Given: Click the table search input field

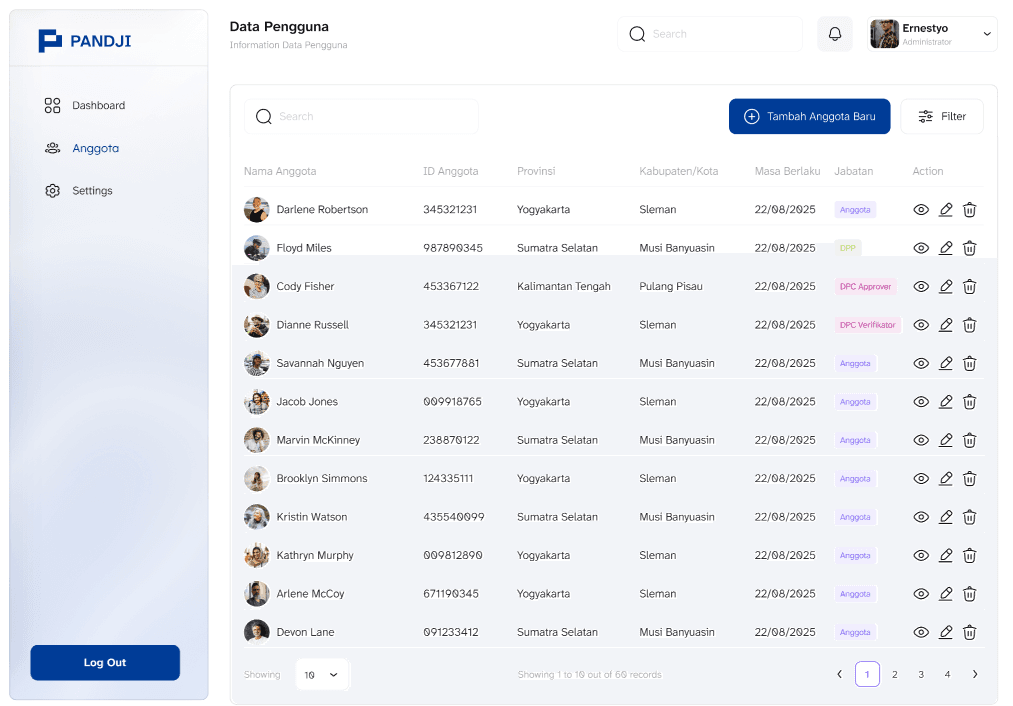Looking at the screenshot, I should pos(361,117).
